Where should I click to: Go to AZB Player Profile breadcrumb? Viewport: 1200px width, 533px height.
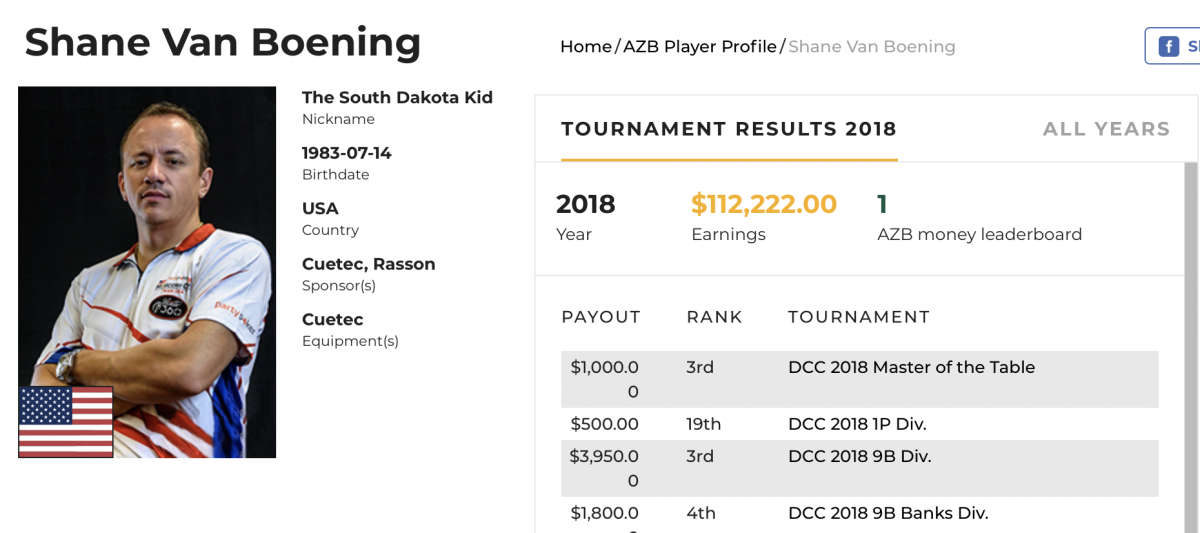700,47
